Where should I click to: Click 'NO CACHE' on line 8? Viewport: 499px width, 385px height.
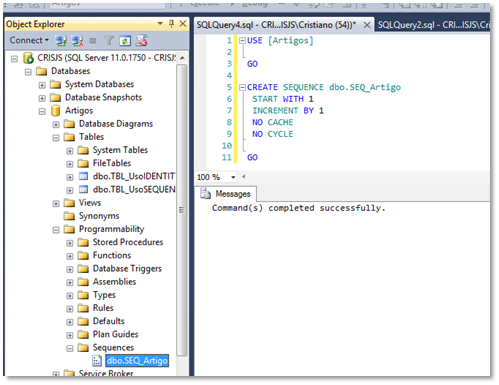pyautogui.click(x=272, y=122)
